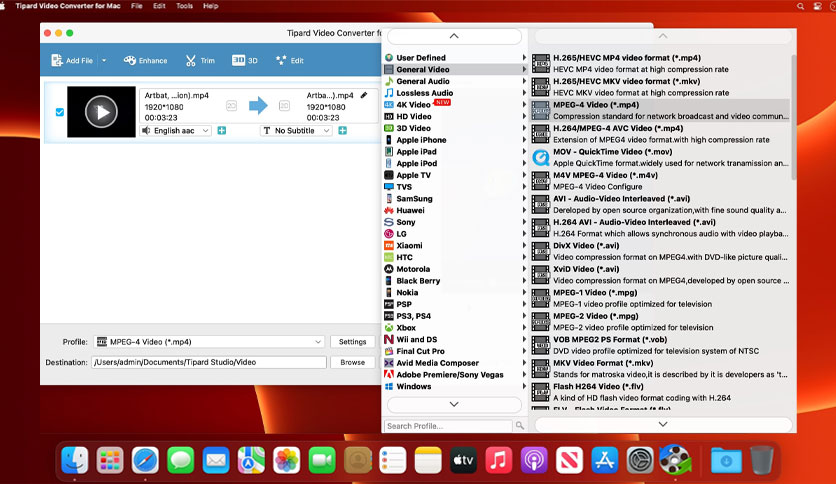Open the Photos app in the dock
The image size is (836, 484).
coord(286,460)
